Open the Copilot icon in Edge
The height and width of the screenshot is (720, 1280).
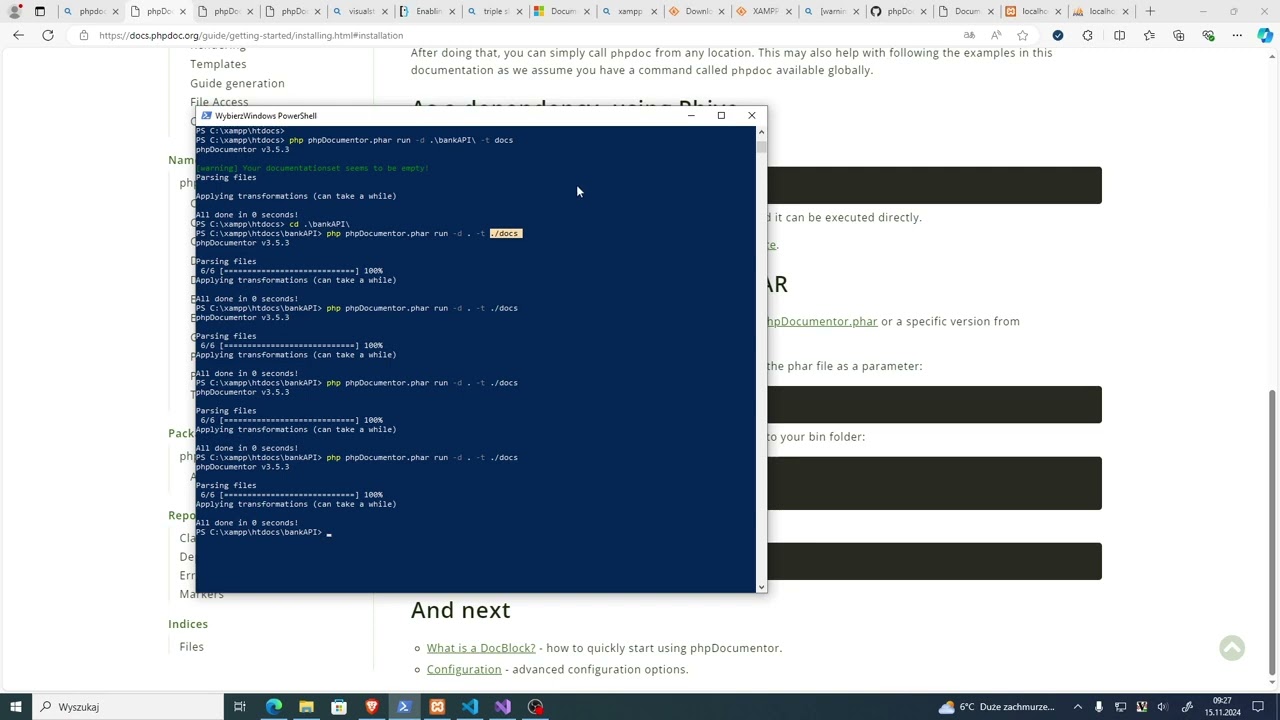click(x=1265, y=35)
